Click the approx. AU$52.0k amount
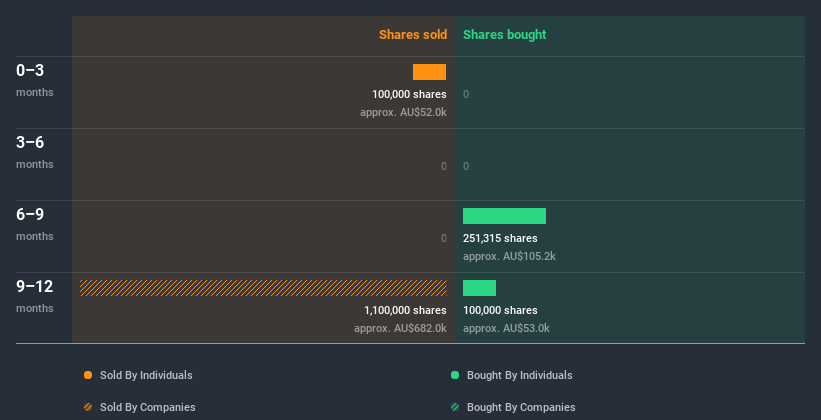Screen dimensions: 821x420 point(403,112)
